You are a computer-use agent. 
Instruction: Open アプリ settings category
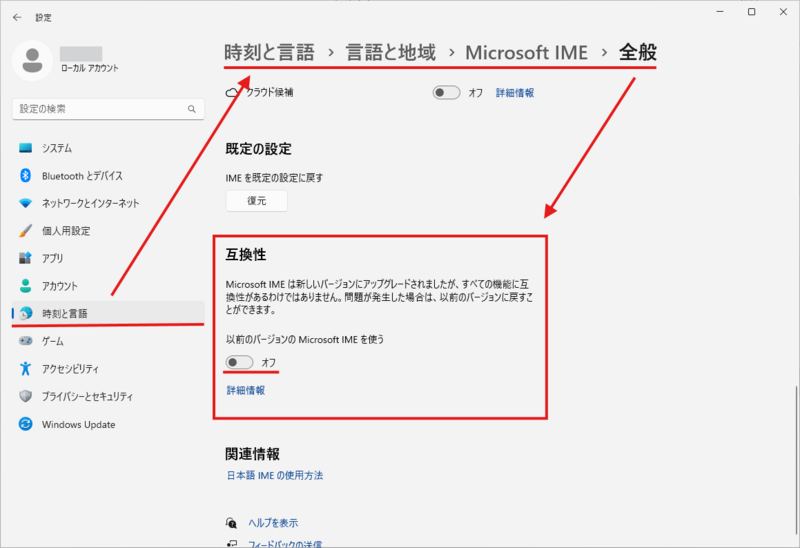108,258
